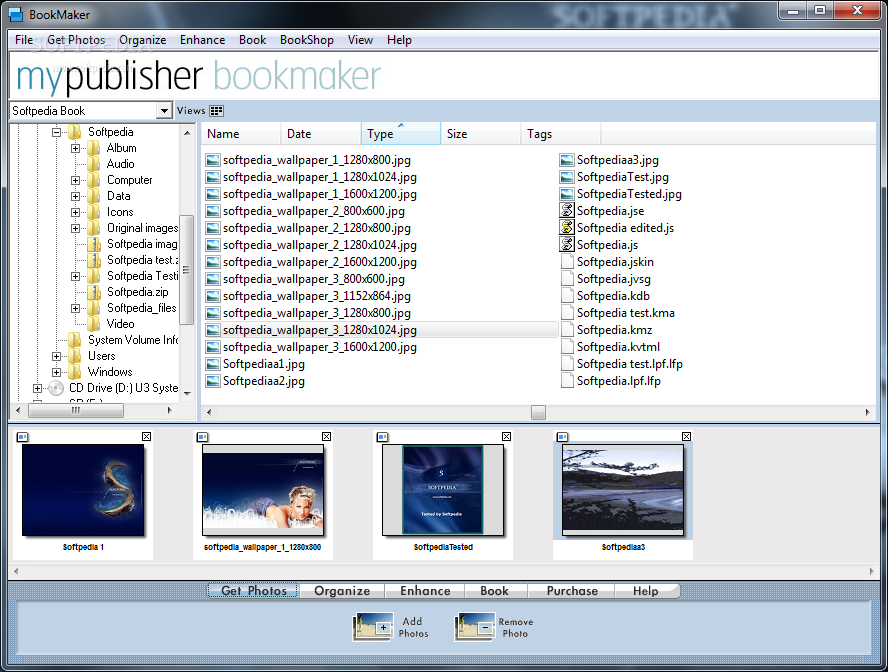The height and width of the screenshot is (672, 888).
Task: Click the file icon of Softpedia.jse
Action: 567,211
